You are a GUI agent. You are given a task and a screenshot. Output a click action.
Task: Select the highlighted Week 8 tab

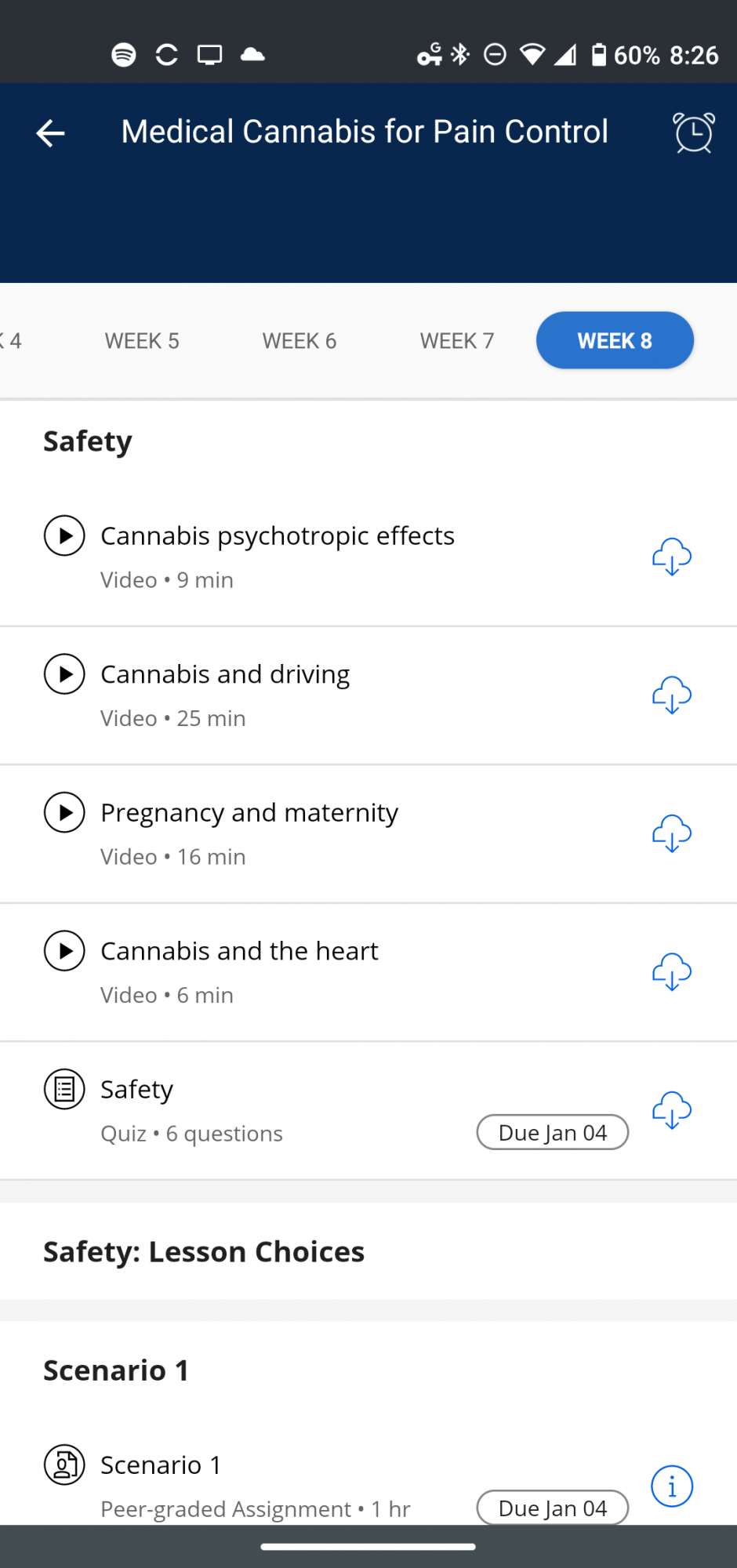[615, 340]
